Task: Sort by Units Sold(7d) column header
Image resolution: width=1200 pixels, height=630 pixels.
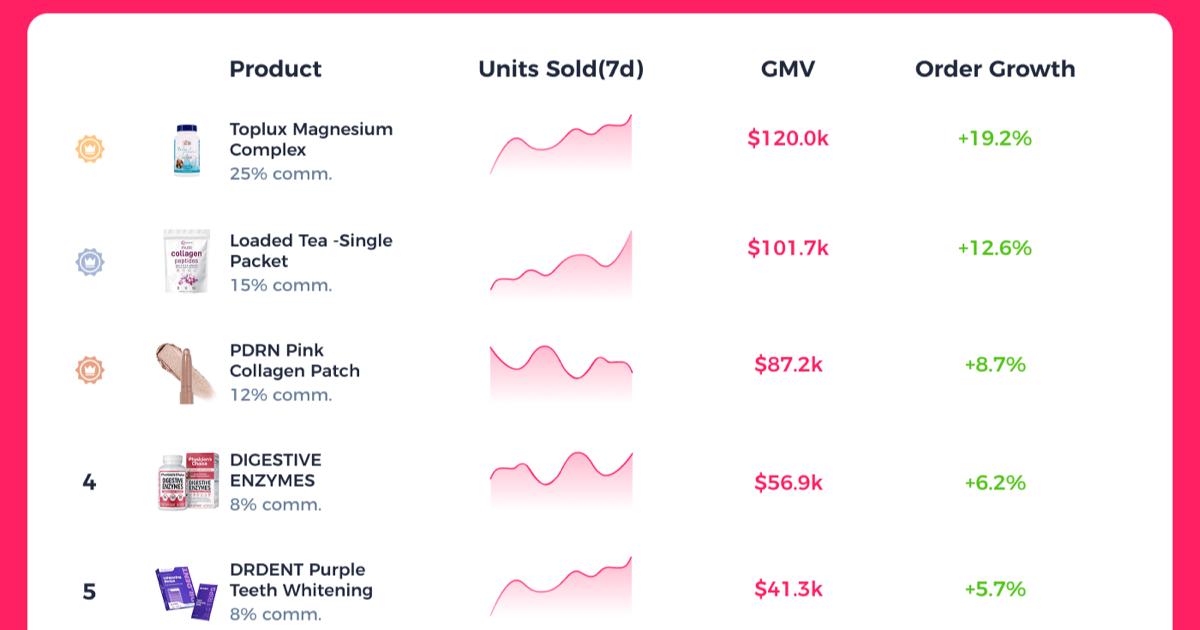Action: pyautogui.click(x=561, y=69)
